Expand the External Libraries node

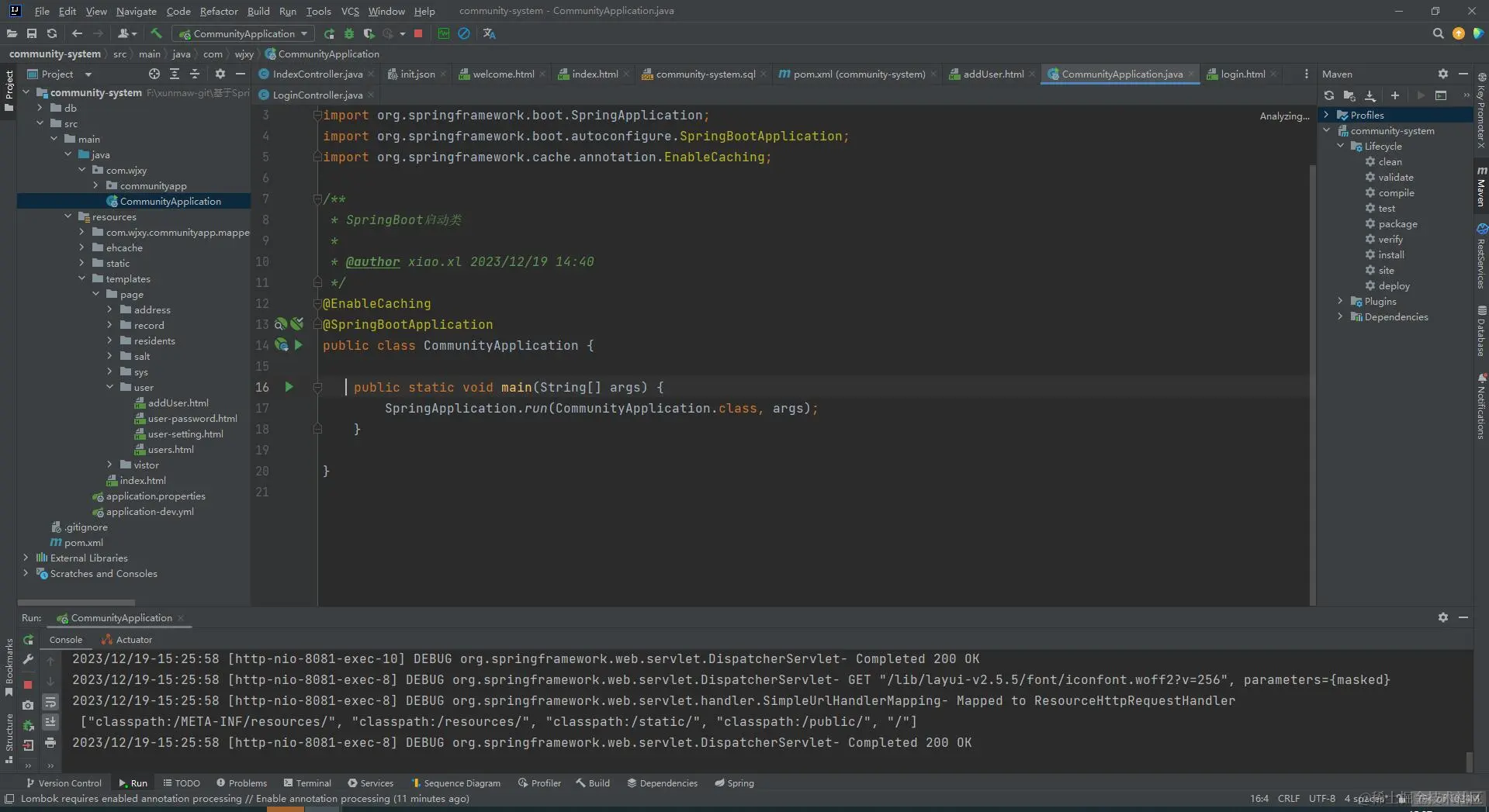[x=26, y=558]
